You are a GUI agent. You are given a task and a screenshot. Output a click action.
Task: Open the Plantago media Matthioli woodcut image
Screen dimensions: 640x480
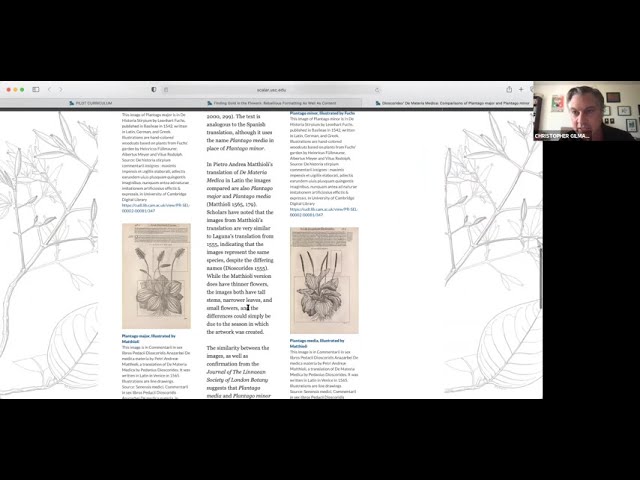coord(324,280)
